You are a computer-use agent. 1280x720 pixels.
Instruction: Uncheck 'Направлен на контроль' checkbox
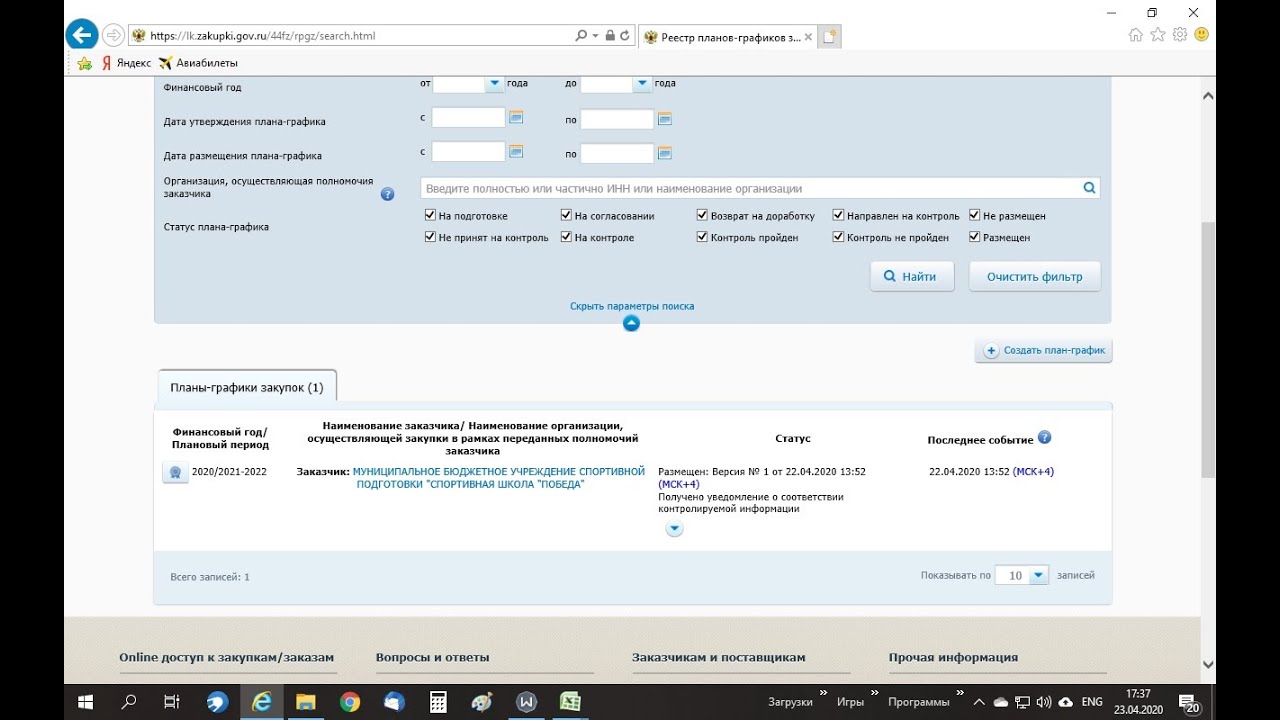pyautogui.click(x=838, y=215)
